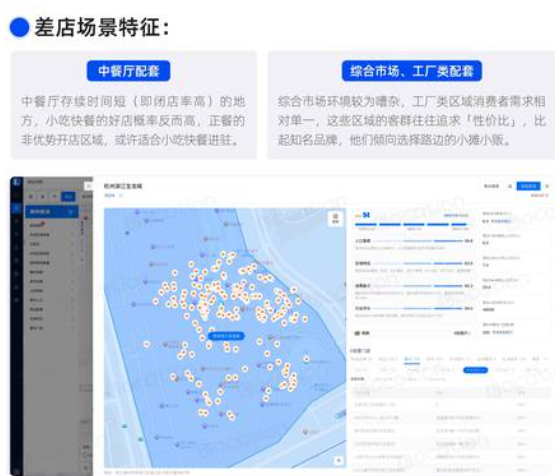This screenshot has height=476, width=555.
Task: Click the 人口客群 progress bar
Action: 418,241
